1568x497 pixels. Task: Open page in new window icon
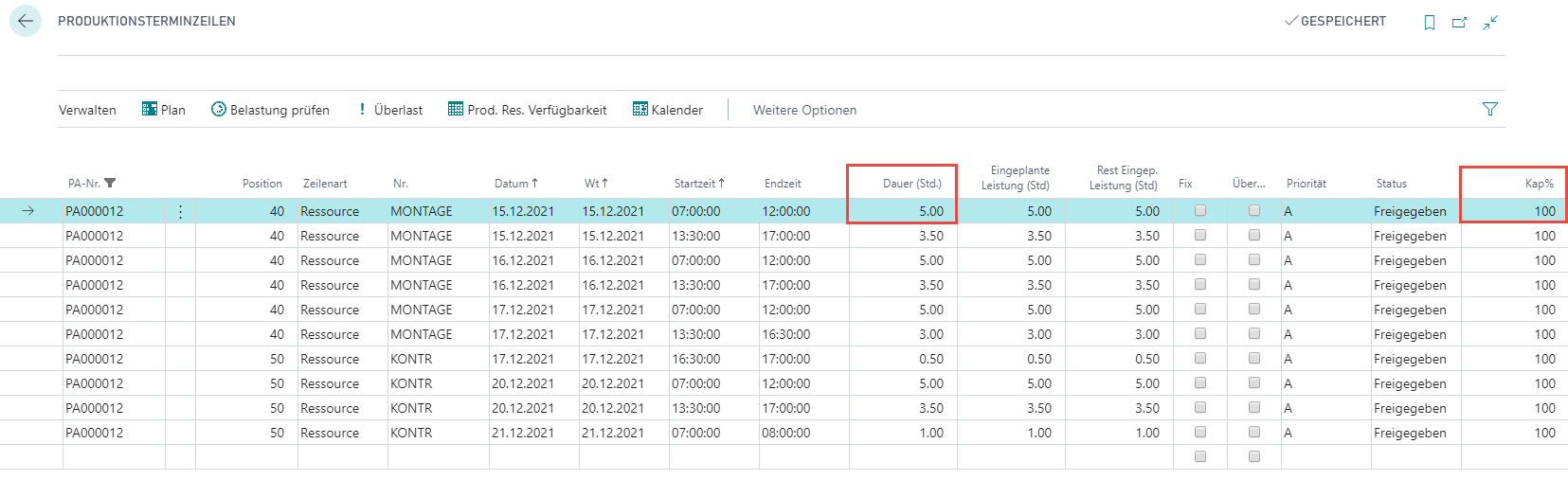[x=1459, y=22]
